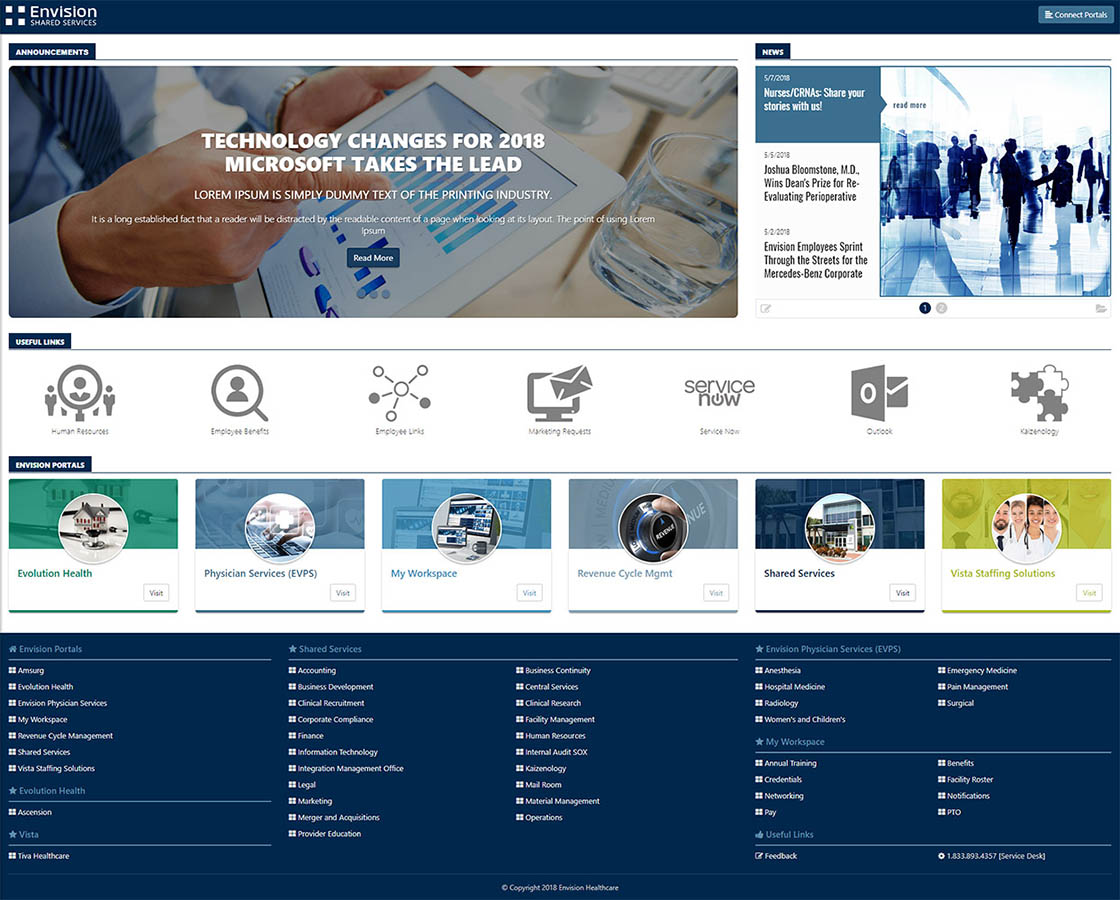The width and height of the screenshot is (1120, 900).
Task: Open Envision Employees Sprint news story
Action: click(x=816, y=260)
